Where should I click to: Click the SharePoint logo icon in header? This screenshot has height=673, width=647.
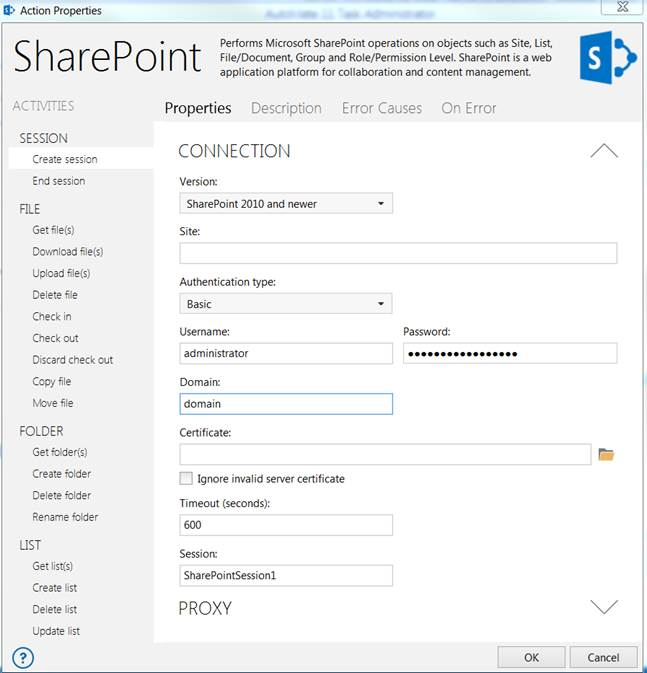click(608, 57)
